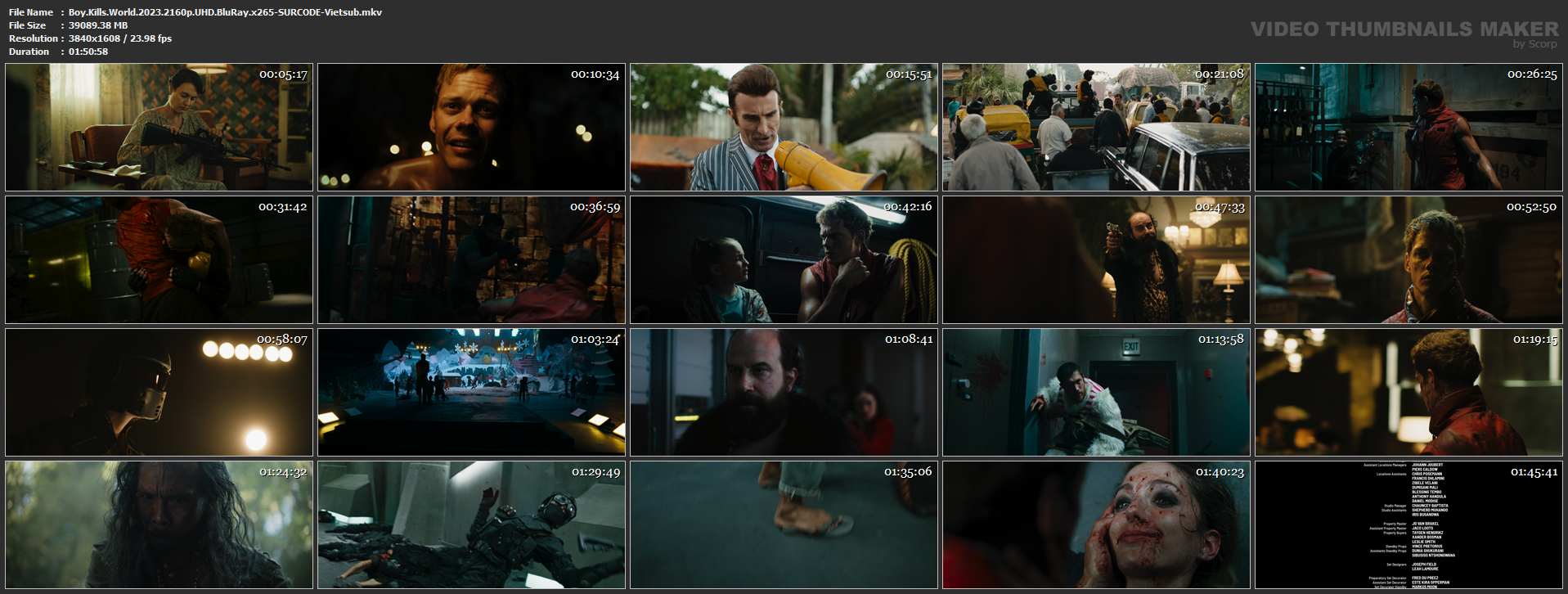
Task: Click the 01:08:41 bearded man thumbnail
Action: (x=784, y=393)
